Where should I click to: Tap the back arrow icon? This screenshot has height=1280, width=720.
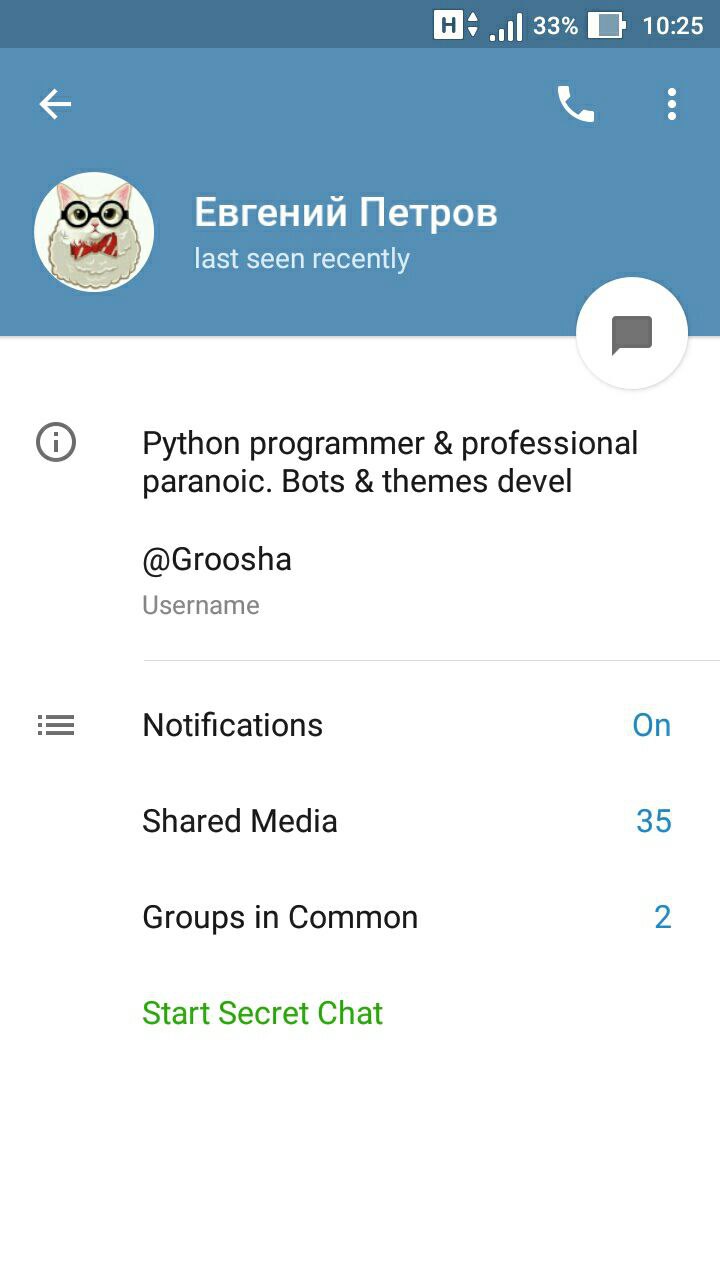[x=55, y=104]
